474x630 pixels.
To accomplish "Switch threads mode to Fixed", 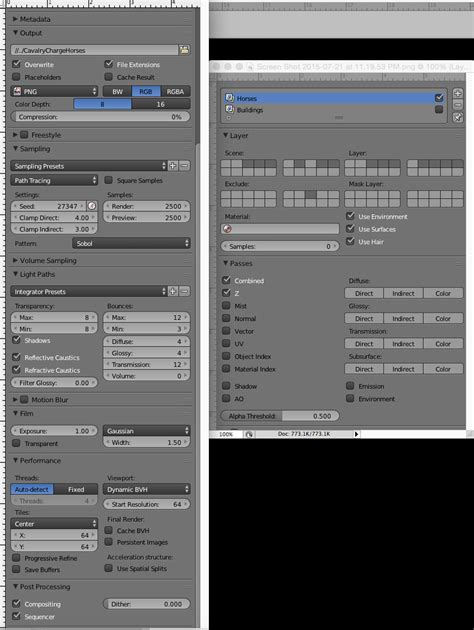I will click(76, 489).
